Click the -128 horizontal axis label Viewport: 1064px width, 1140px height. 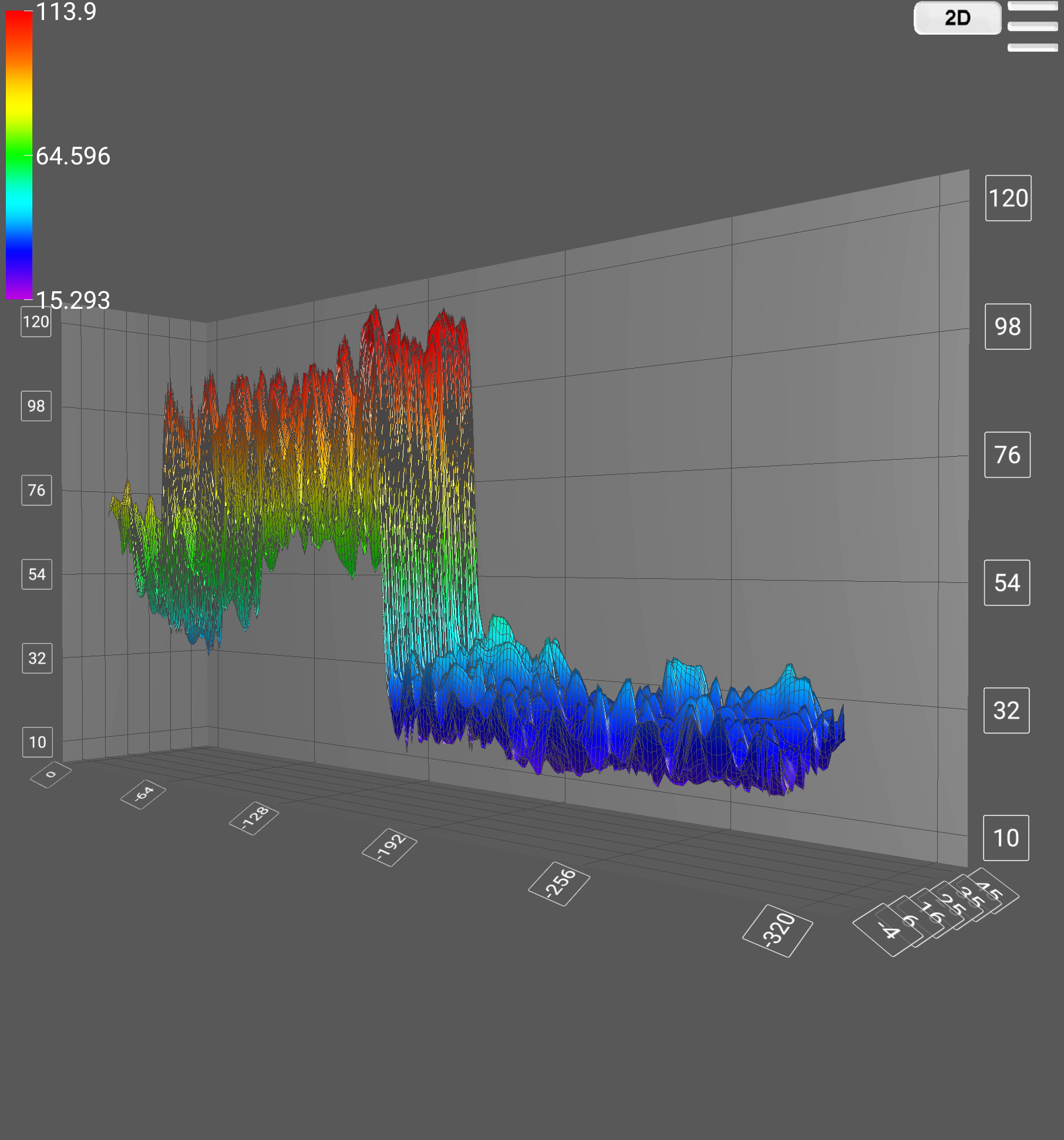click(x=254, y=817)
